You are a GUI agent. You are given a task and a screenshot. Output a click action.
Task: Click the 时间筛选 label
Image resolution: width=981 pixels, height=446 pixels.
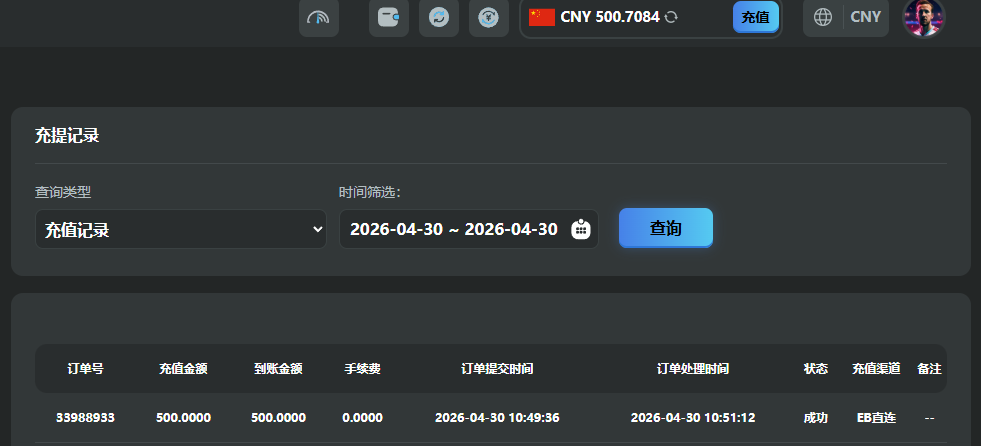click(369, 192)
